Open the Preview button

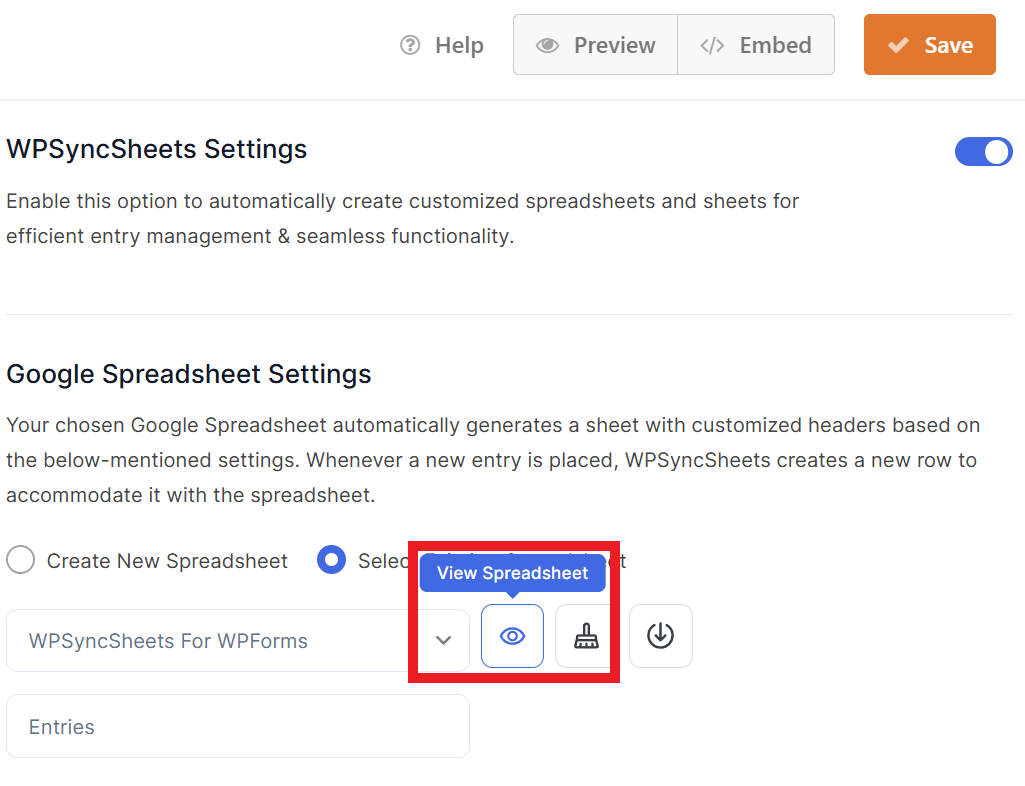click(x=596, y=44)
